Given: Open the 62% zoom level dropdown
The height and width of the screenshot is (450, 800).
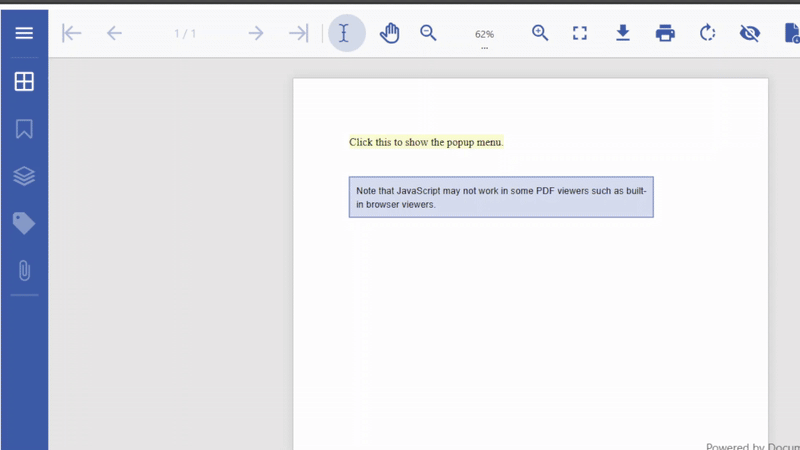Looking at the screenshot, I should [484, 36].
